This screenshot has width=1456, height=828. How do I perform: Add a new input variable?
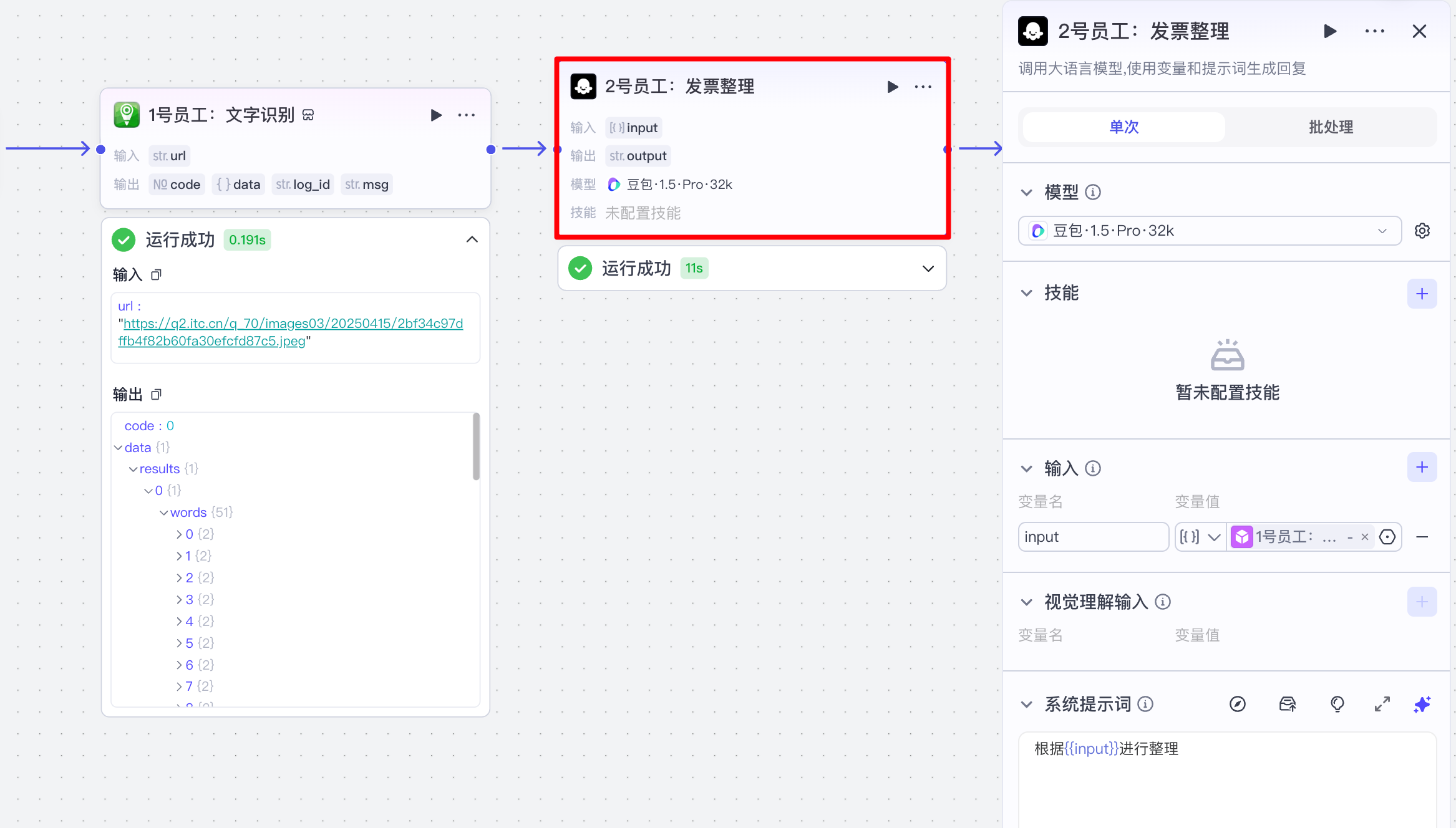[x=1422, y=468]
